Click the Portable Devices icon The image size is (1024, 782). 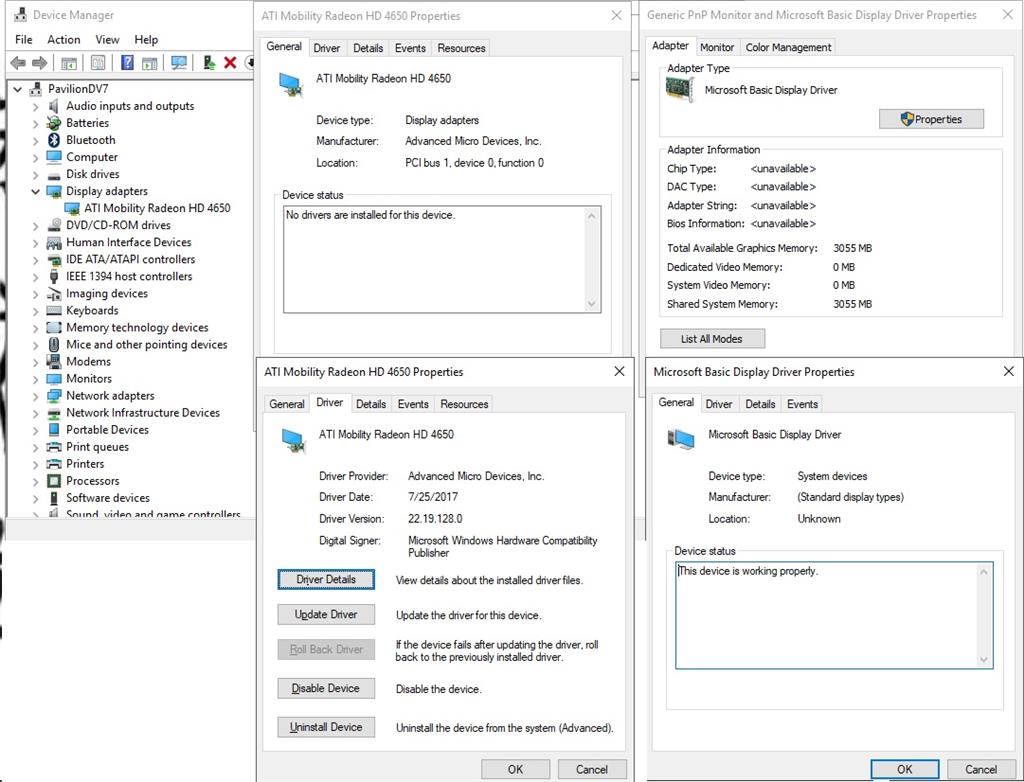tap(54, 430)
